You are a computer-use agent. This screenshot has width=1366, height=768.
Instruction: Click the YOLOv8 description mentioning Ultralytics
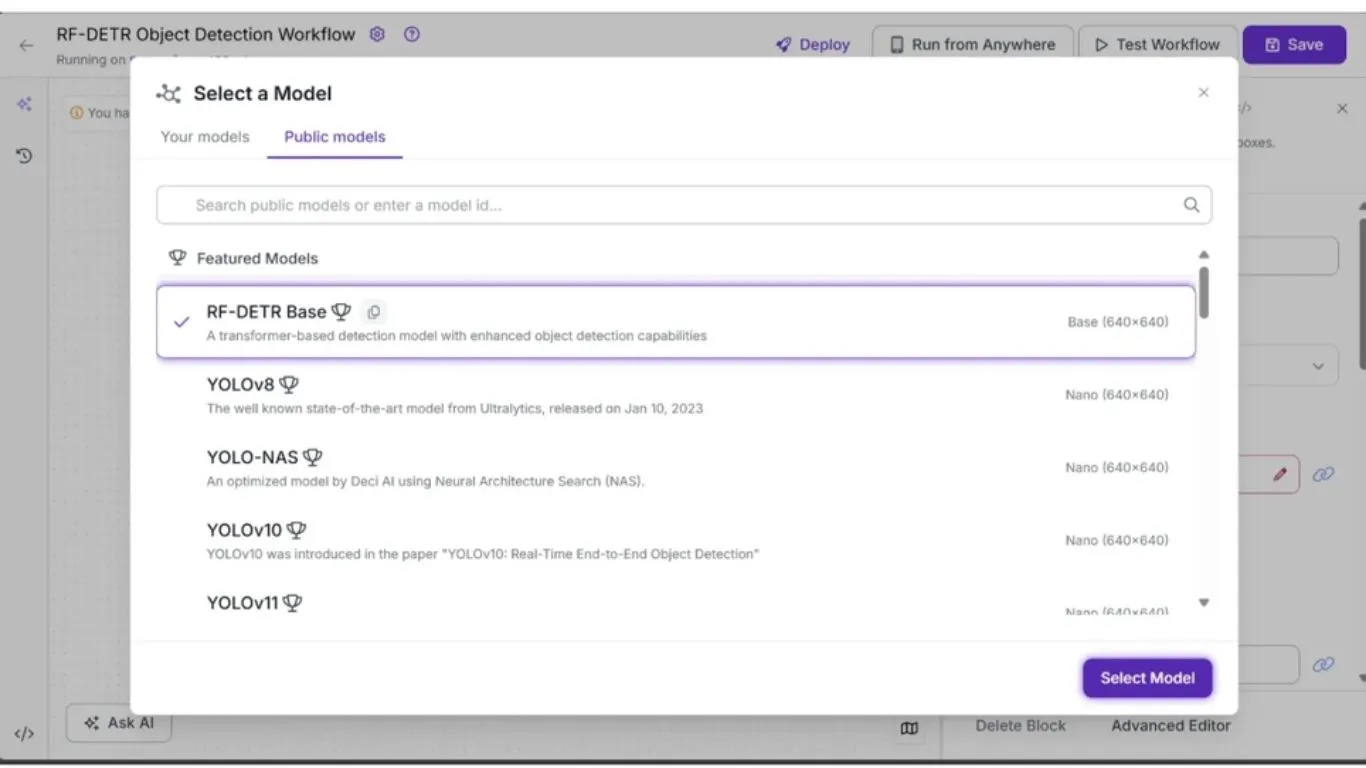(x=455, y=408)
